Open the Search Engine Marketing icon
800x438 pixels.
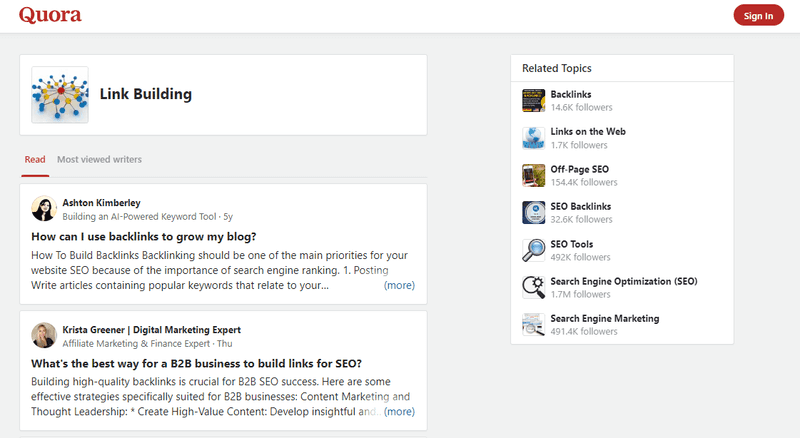point(533,325)
